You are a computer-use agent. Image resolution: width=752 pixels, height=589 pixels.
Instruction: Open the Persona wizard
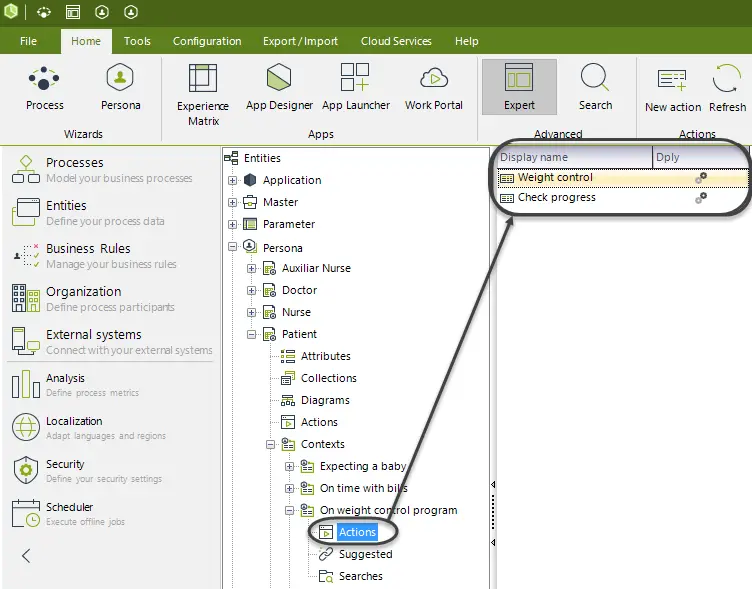[x=120, y=88]
